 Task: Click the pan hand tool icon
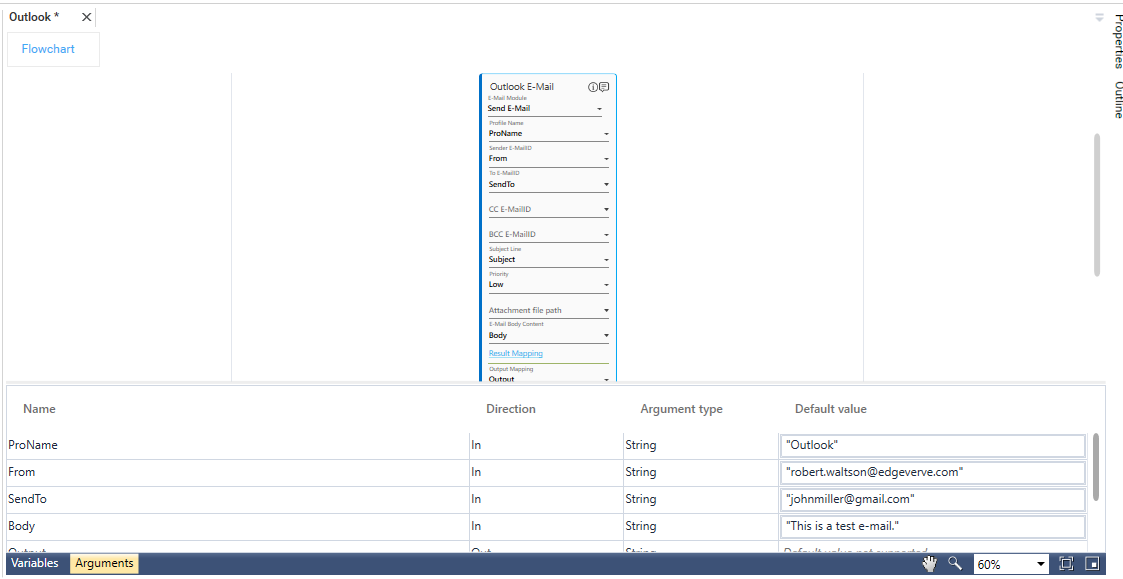coord(929,564)
